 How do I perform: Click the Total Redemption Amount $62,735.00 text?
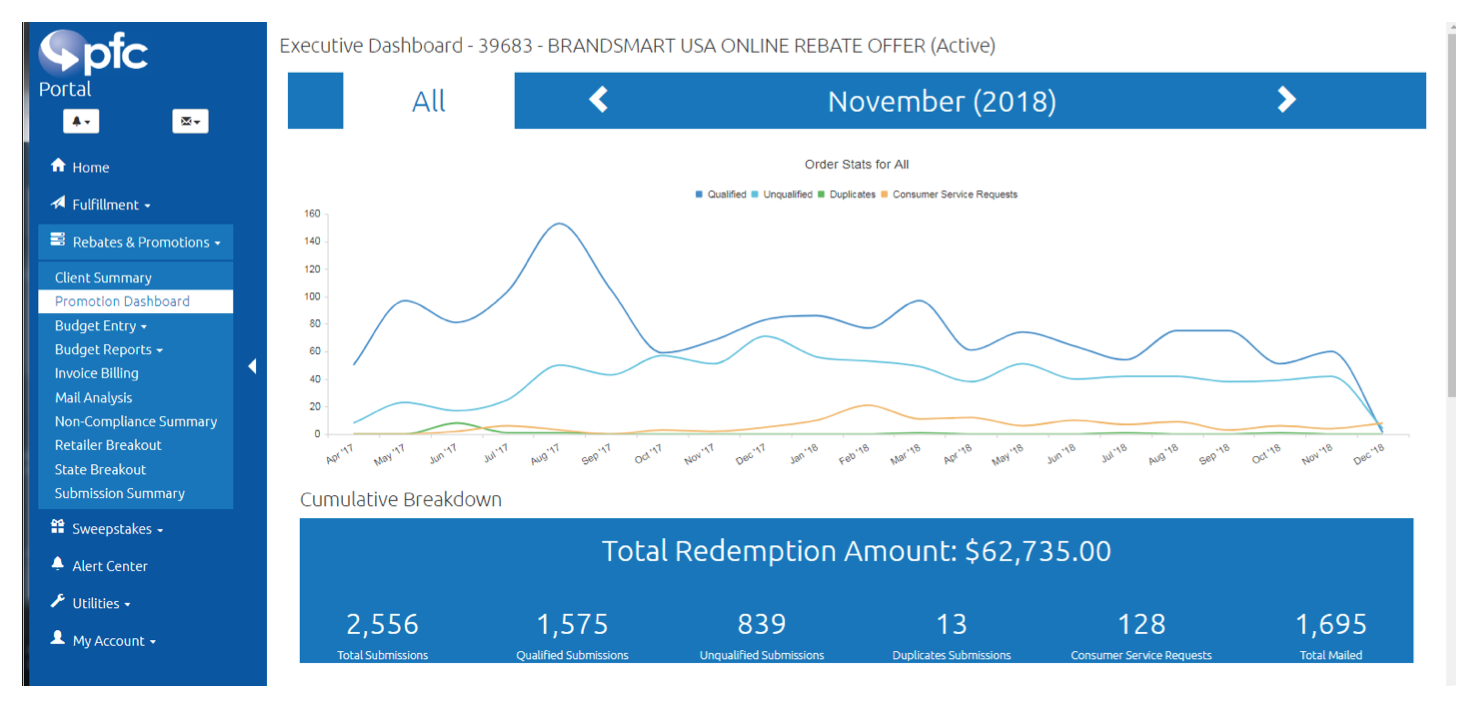pyautogui.click(x=856, y=551)
